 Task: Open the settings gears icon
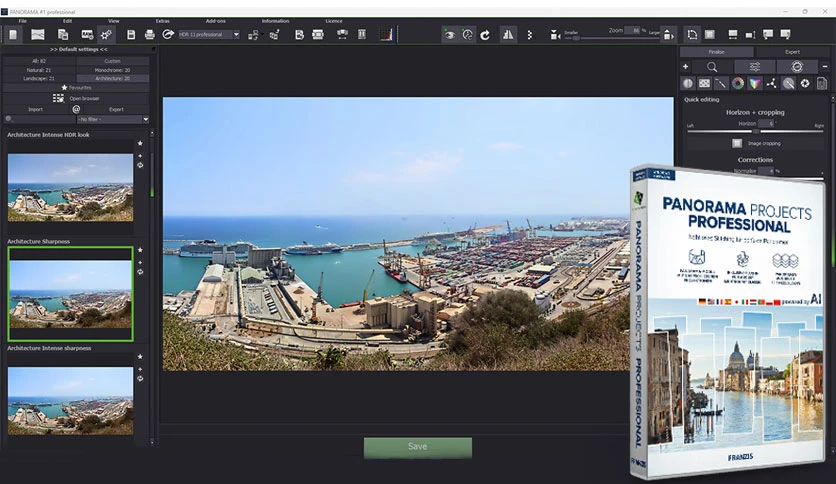click(106, 35)
